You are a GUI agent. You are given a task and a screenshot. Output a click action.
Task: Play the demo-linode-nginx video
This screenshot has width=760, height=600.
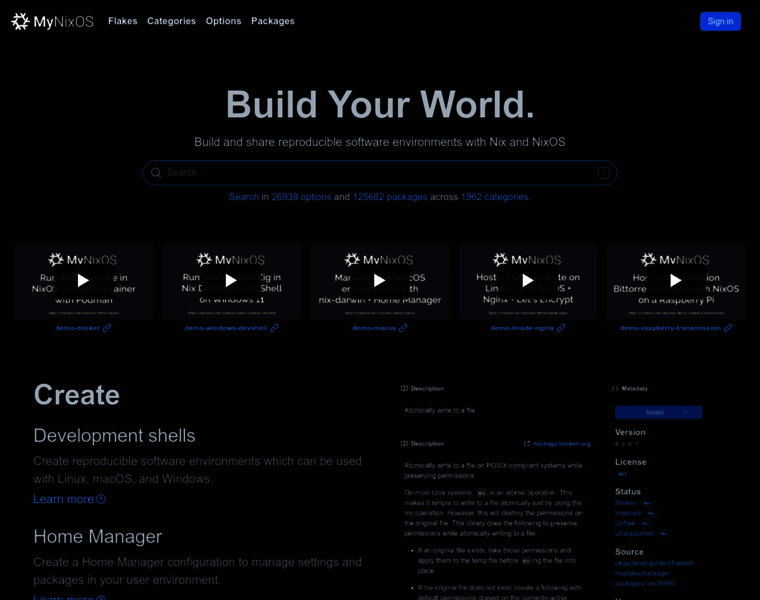tap(527, 280)
